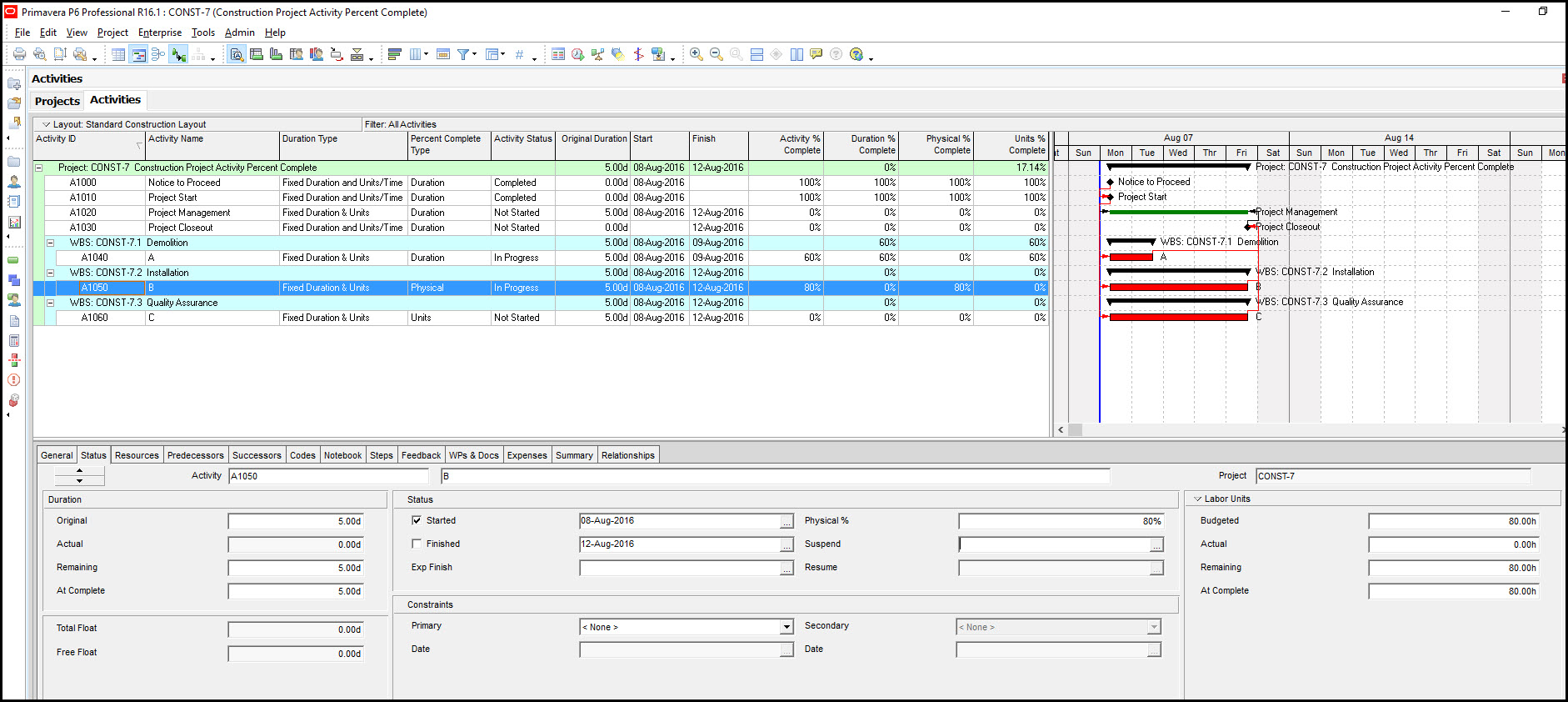Click the Activity % Complete column header
1568x702 pixels.
click(x=786, y=146)
